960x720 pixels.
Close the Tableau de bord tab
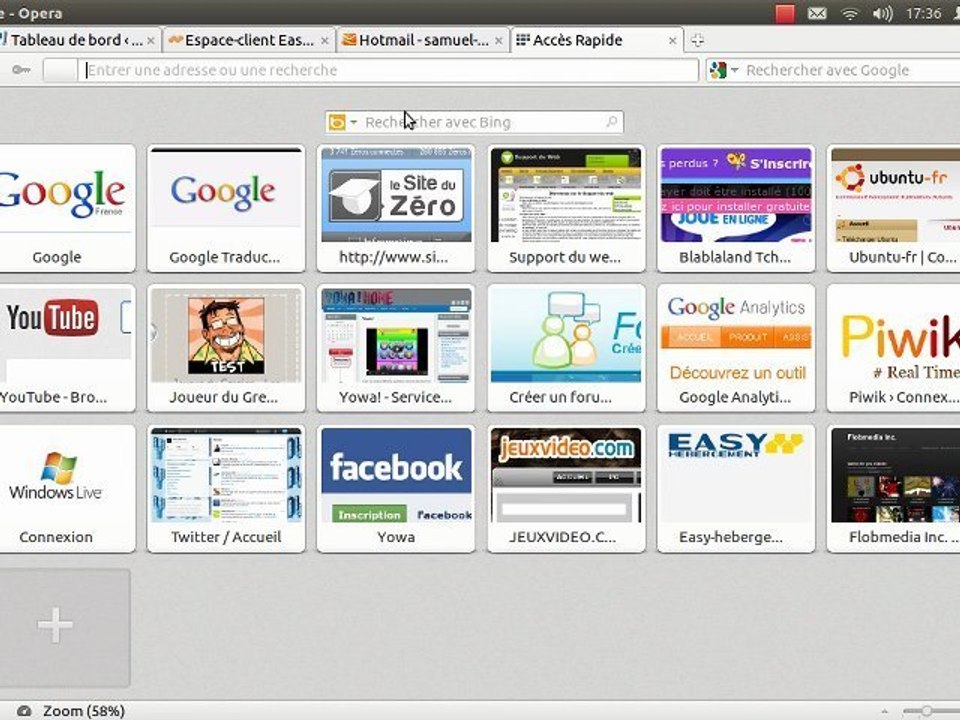(x=151, y=41)
